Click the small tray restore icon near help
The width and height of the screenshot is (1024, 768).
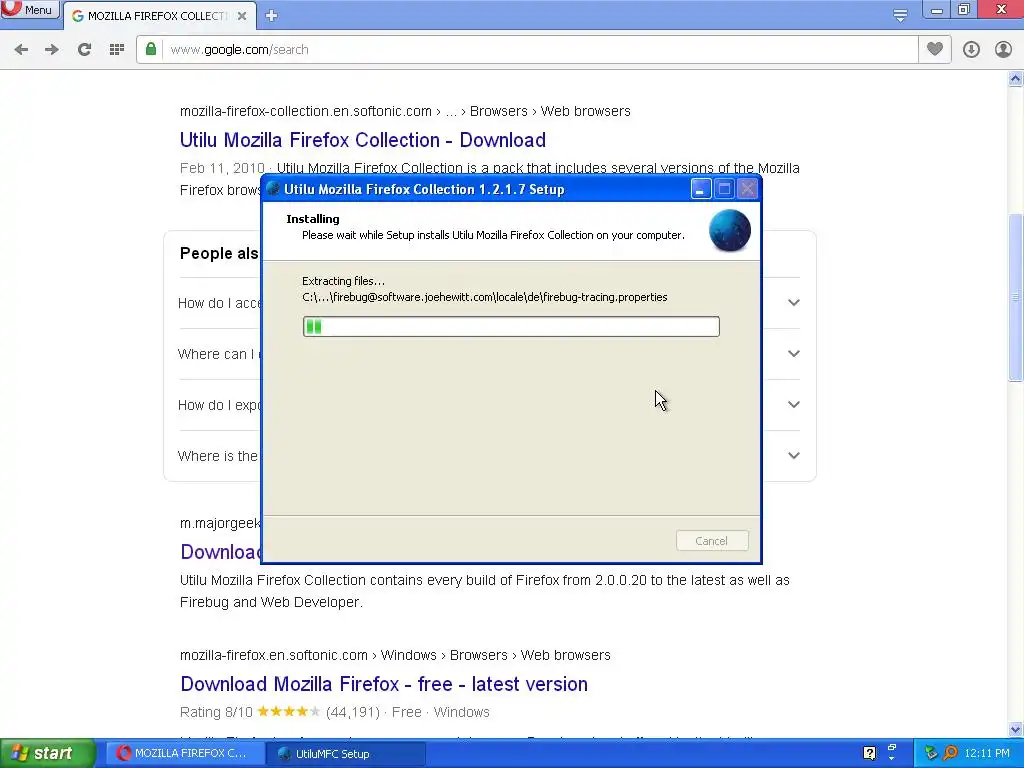[x=892, y=750]
